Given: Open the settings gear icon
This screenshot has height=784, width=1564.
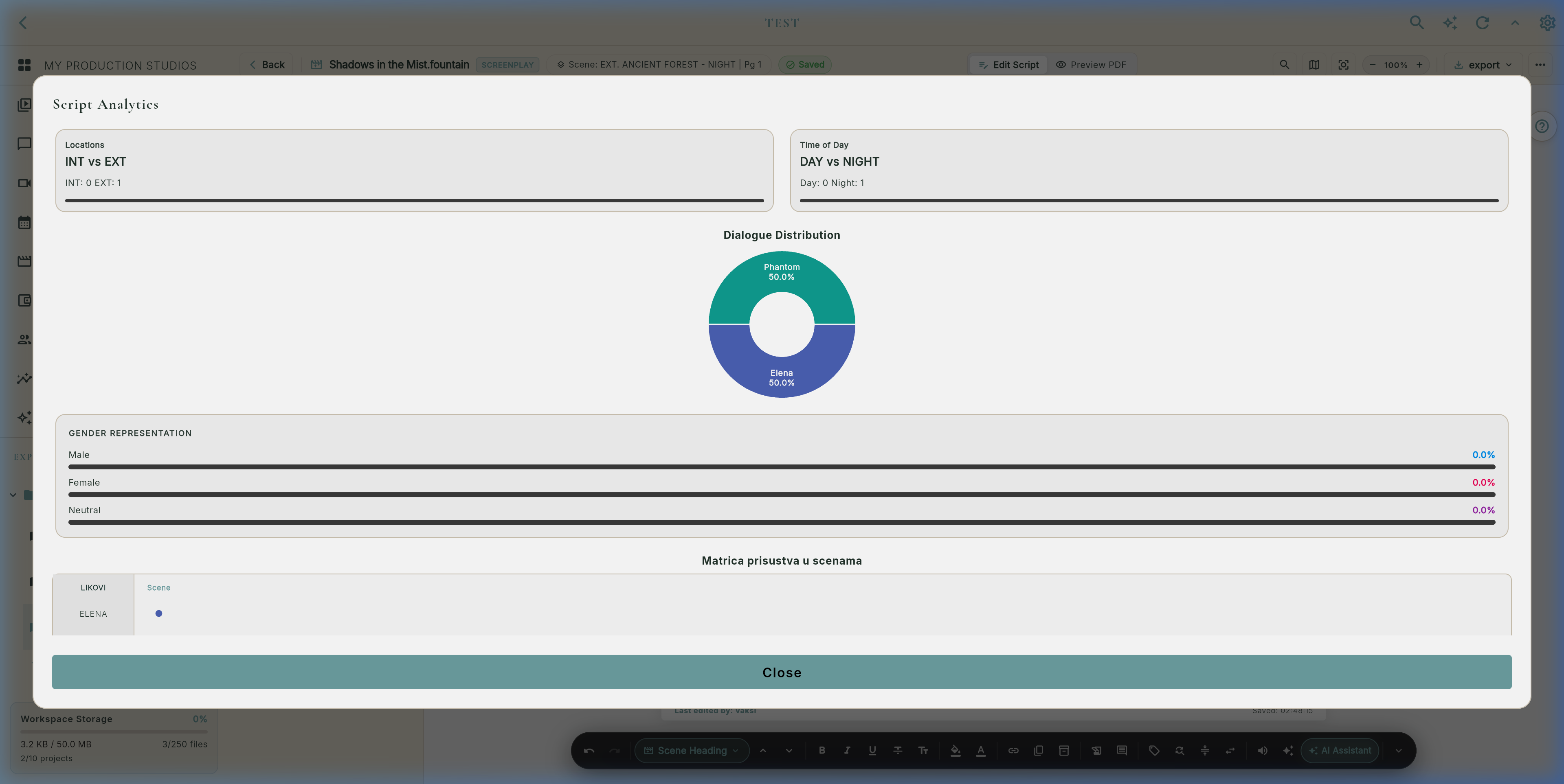Looking at the screenshot, I should tap(1547, 23).
